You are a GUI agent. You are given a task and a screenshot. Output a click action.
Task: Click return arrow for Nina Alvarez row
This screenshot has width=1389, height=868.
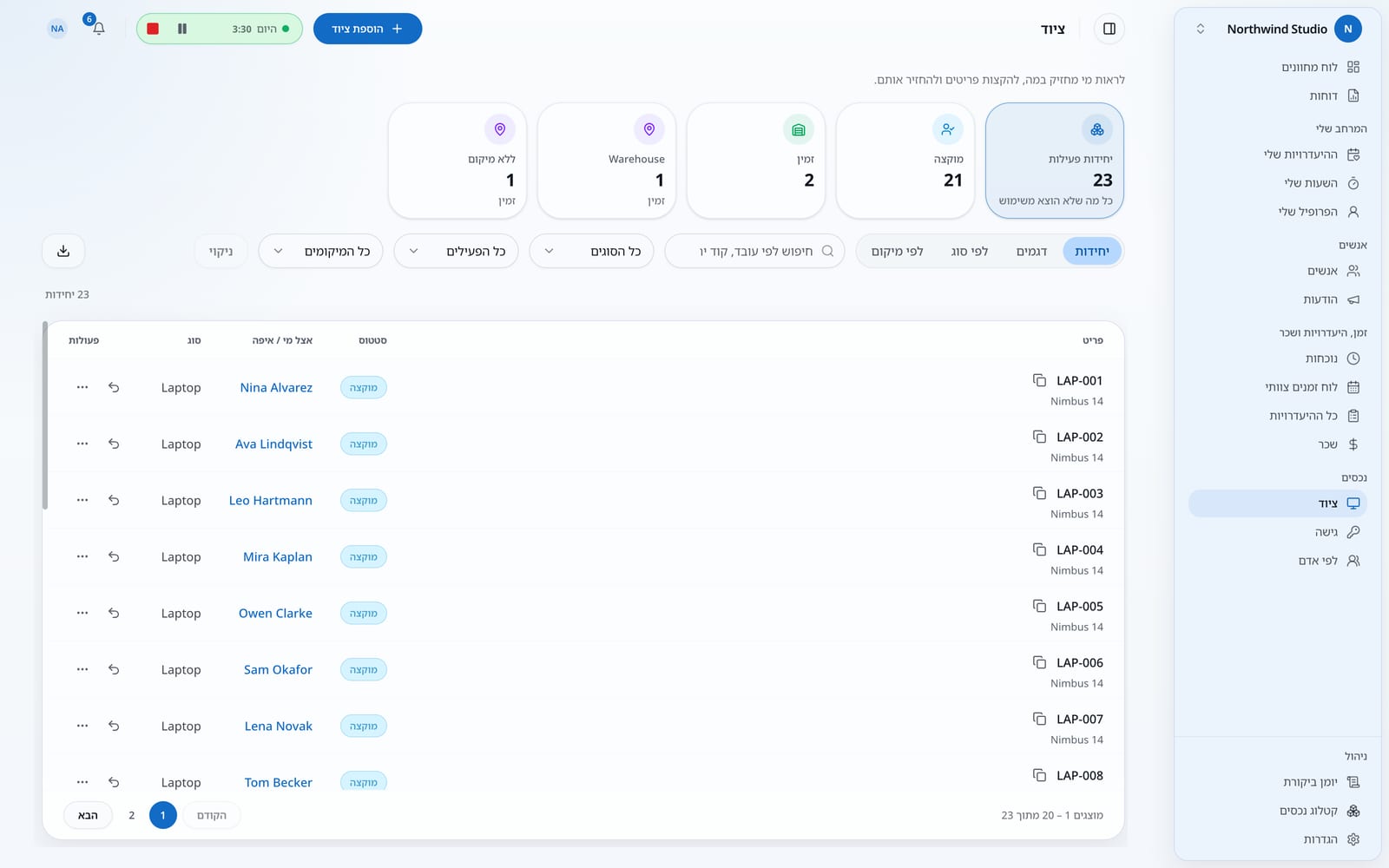point(114,387)
